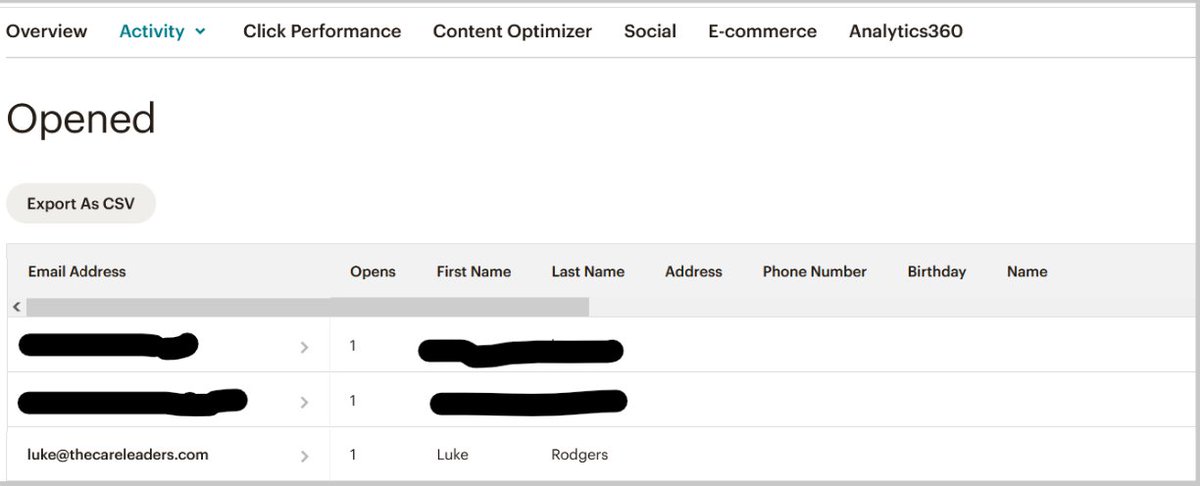
Task: Click the left arrow of horizontal scrollbar
Action: (16, 307)
